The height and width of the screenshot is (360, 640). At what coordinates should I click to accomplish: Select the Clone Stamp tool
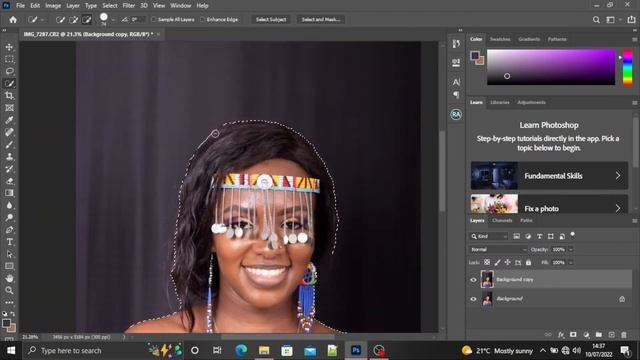(9, 157)
